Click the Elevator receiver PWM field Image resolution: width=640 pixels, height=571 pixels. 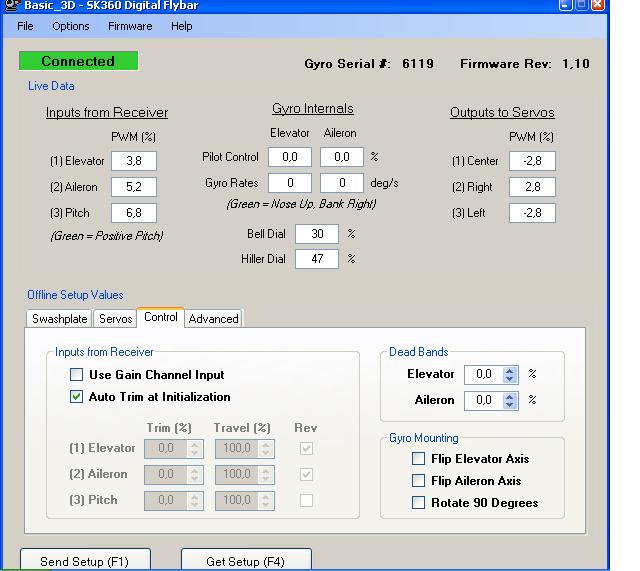click(134, 161)
